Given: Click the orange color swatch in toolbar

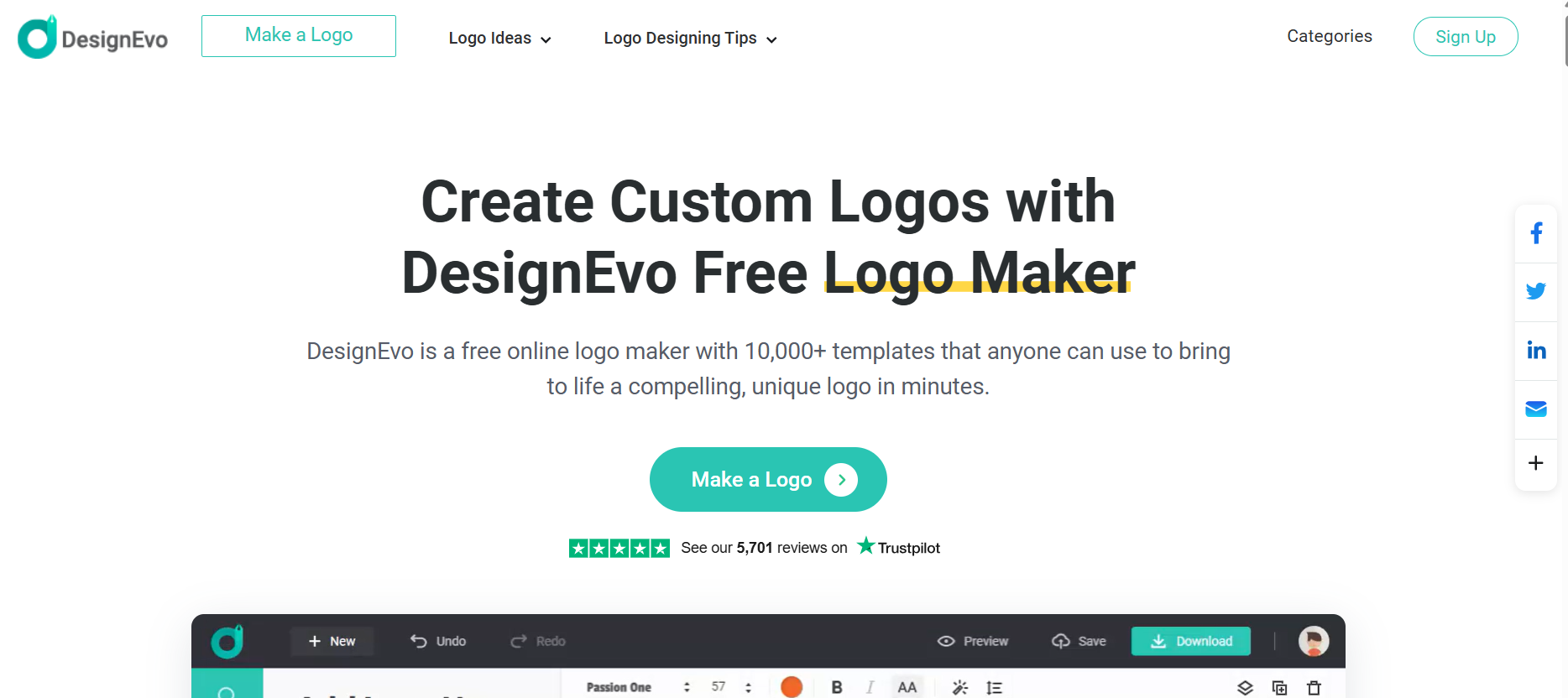Looking at the screenshot, I should coord(792,687).
